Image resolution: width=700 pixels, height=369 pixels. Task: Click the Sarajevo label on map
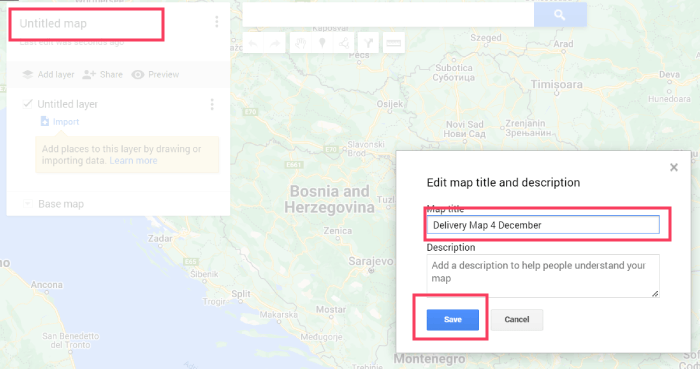pos(371,261)
